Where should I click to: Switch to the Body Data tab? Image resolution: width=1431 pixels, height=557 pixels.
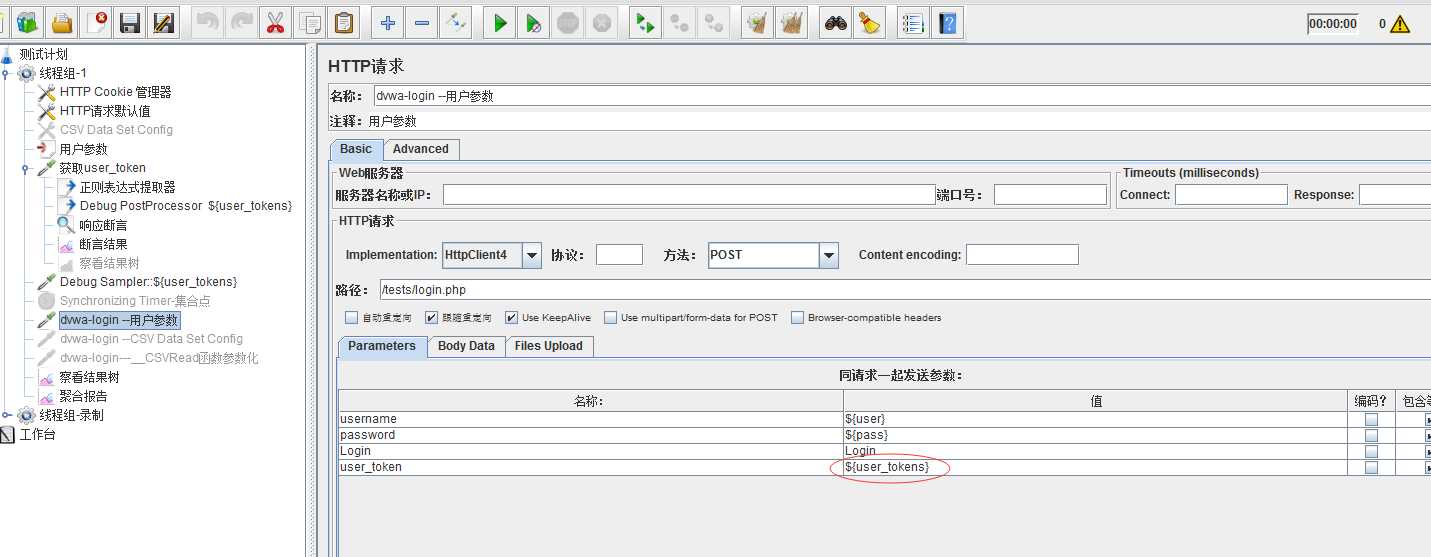pyautogui.click(x=466, y=346)
